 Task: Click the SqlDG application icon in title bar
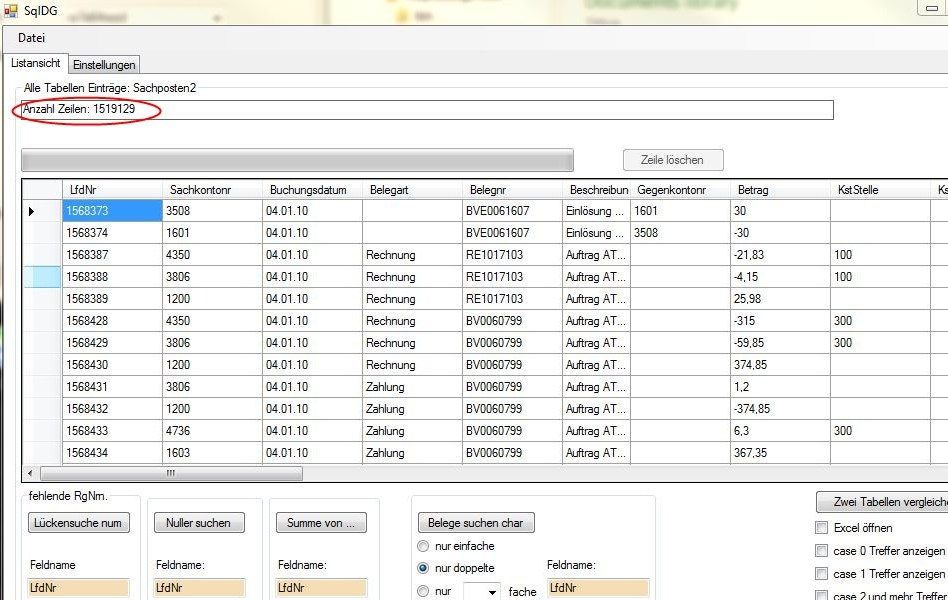coord(11,10)
